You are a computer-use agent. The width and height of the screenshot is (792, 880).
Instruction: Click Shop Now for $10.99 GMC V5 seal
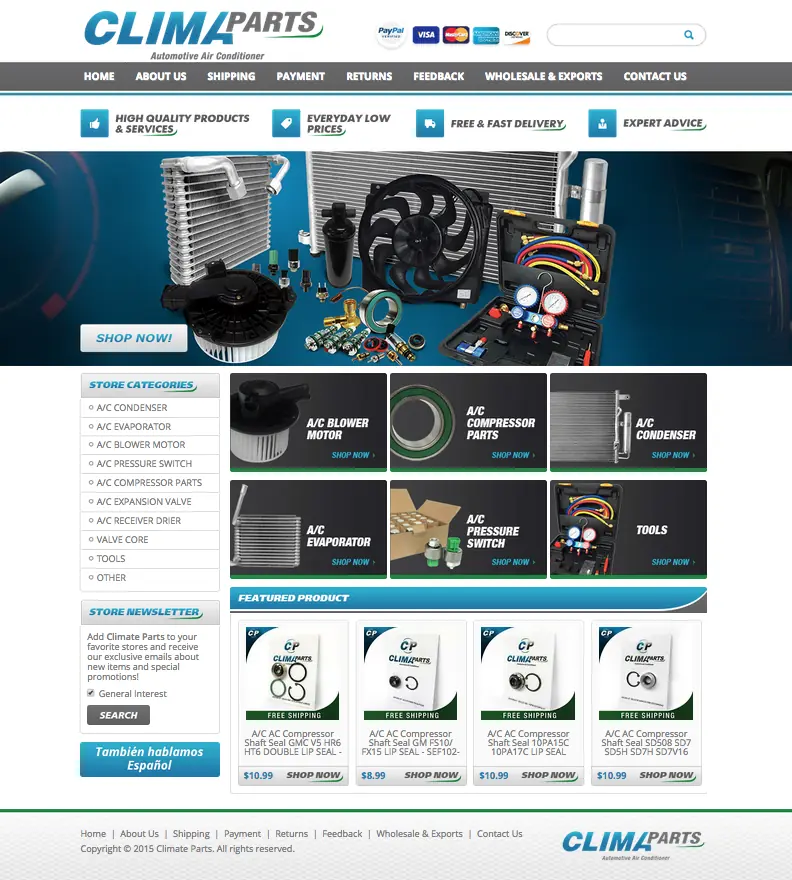314,775
